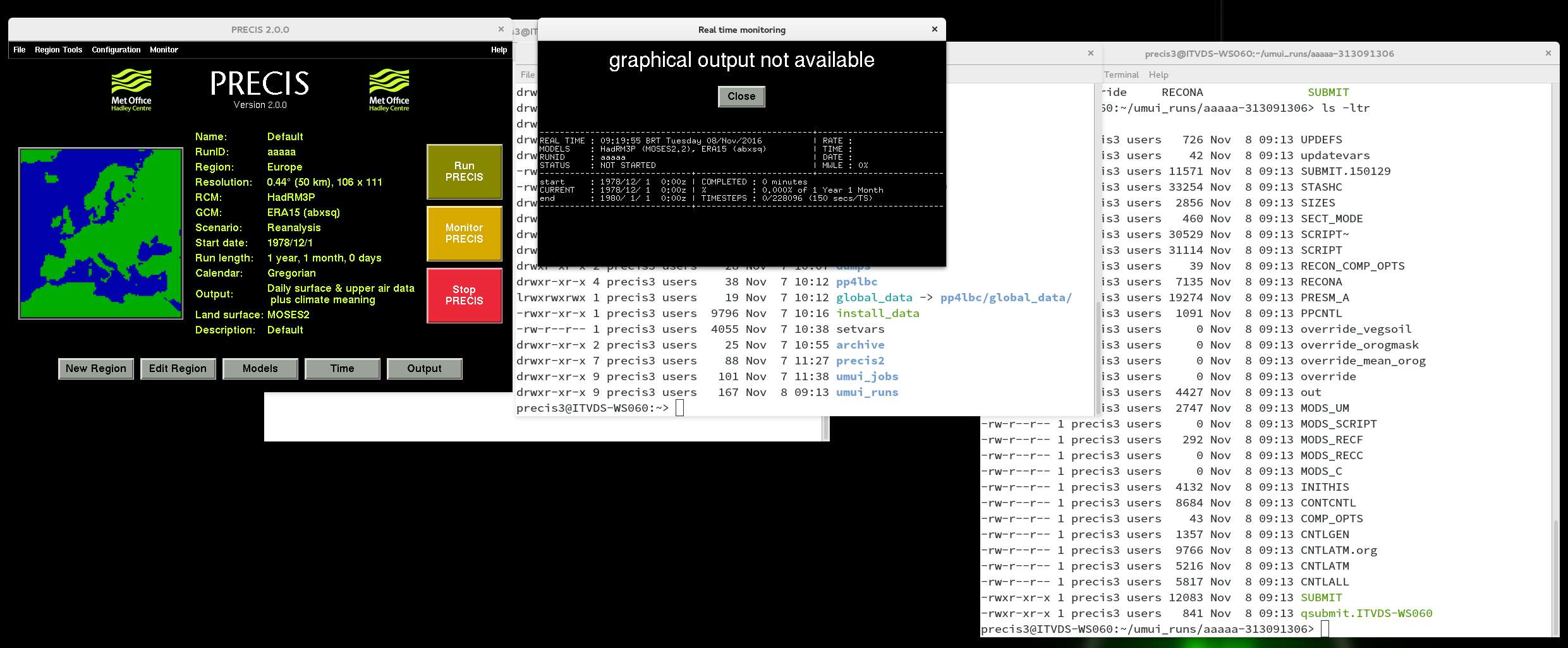1568x648 pixels.
Task: Close the middle terminal window
Action: [x=1090, y=54]
